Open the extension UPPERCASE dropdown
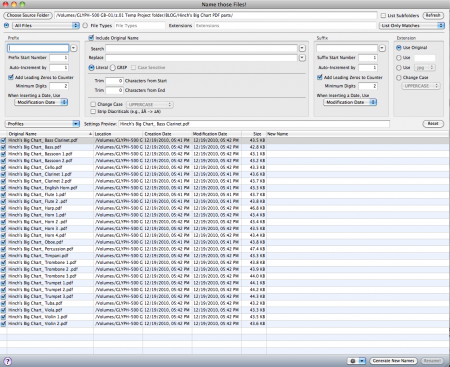This screenshot has height=367, width=450. (x=421, y=86)
